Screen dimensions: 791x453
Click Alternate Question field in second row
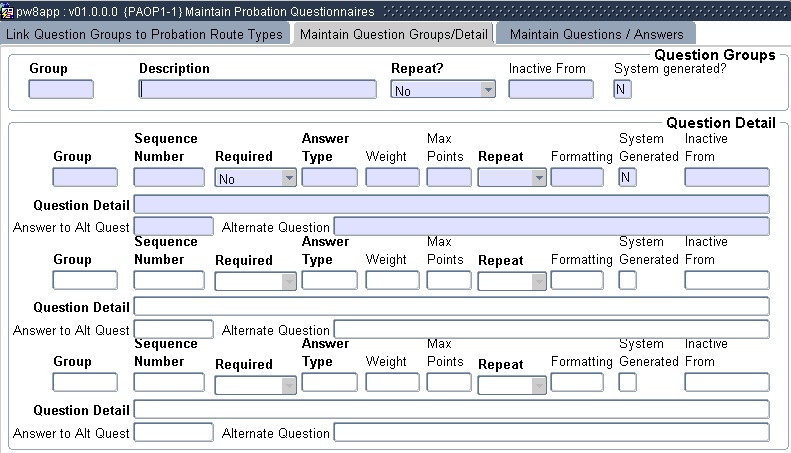click(x=551, y=329)
